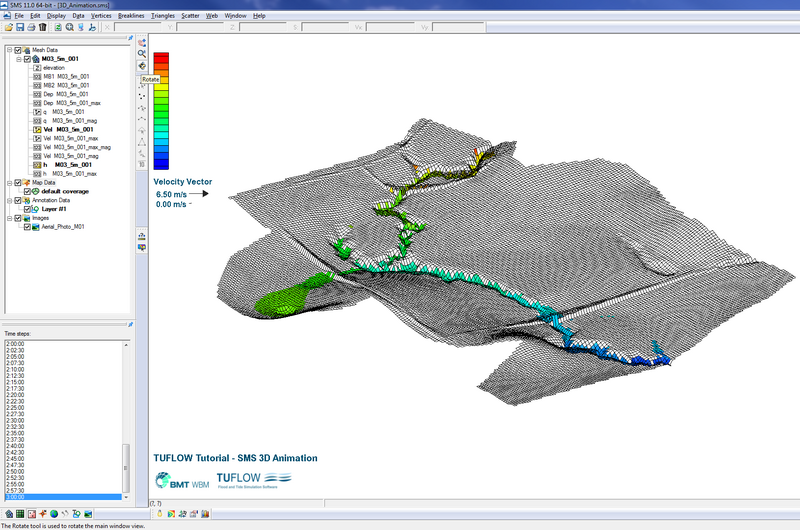
Task: Uncheck the default coverage checkbox
Action: 27,191
